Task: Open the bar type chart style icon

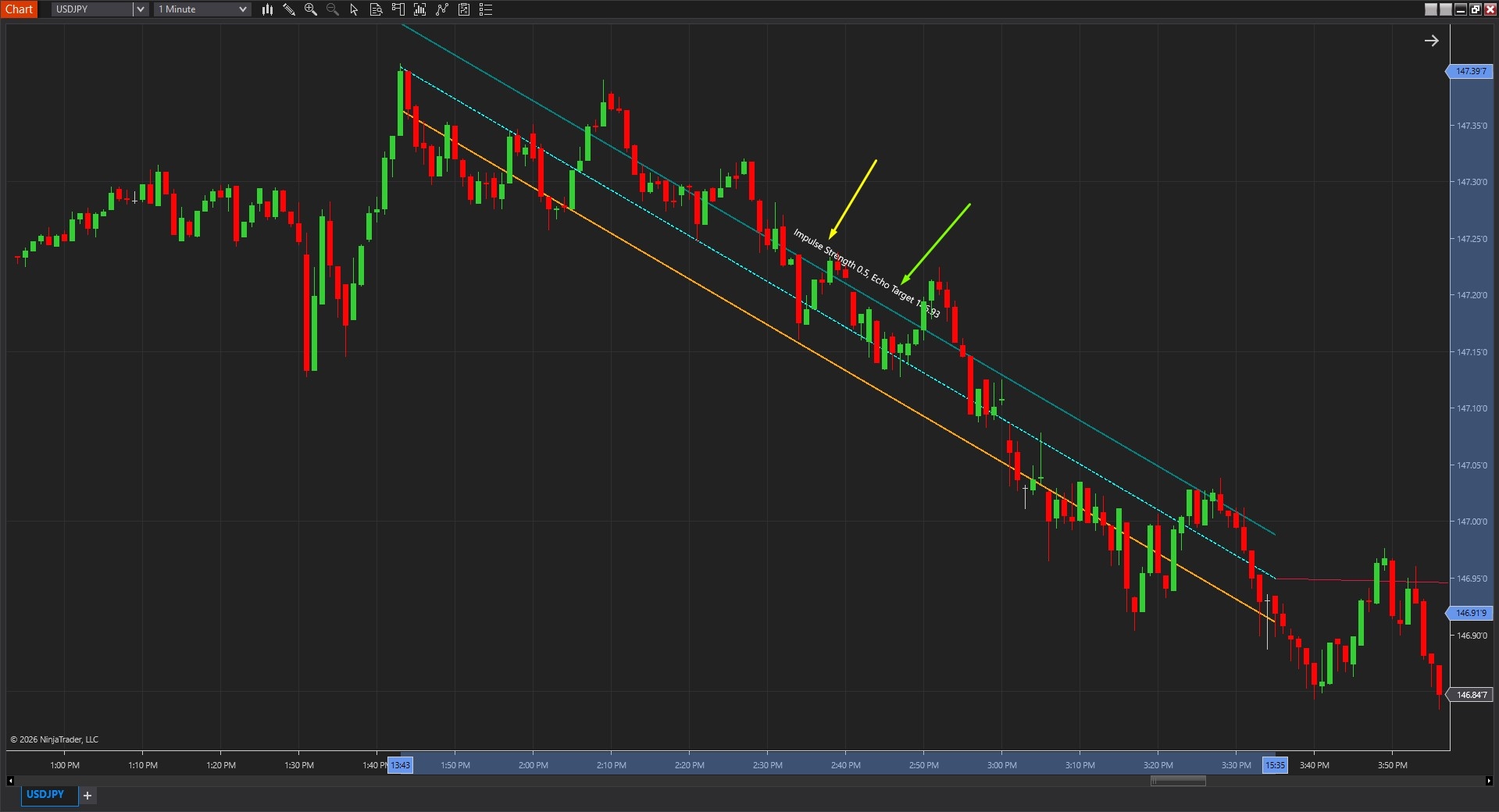Action: pyautogui.click(x=267, y=9)
